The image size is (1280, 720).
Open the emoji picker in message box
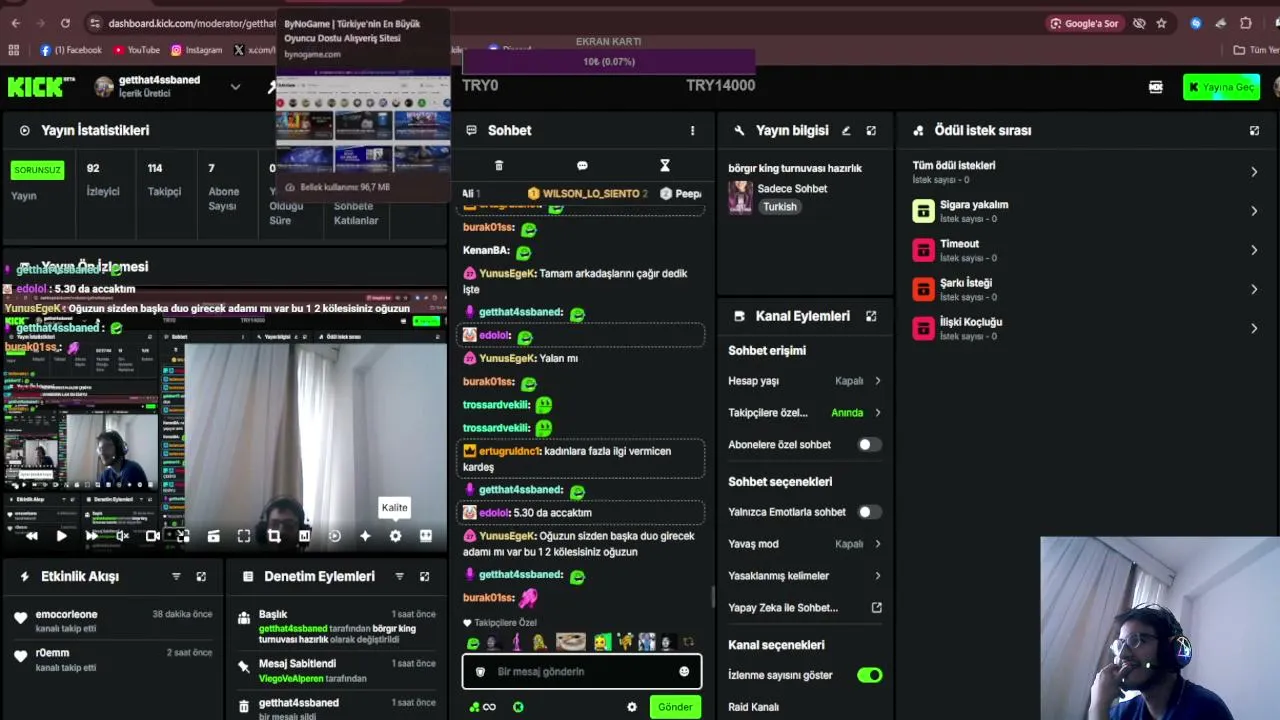684,671
